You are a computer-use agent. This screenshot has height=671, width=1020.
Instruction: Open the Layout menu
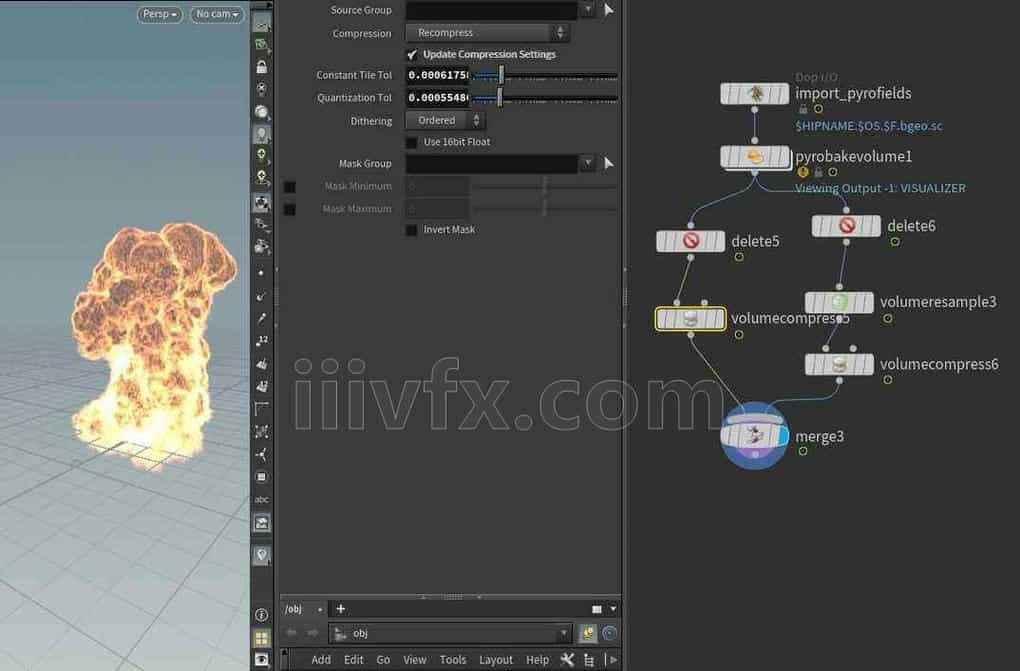click(x=496, y=660)
